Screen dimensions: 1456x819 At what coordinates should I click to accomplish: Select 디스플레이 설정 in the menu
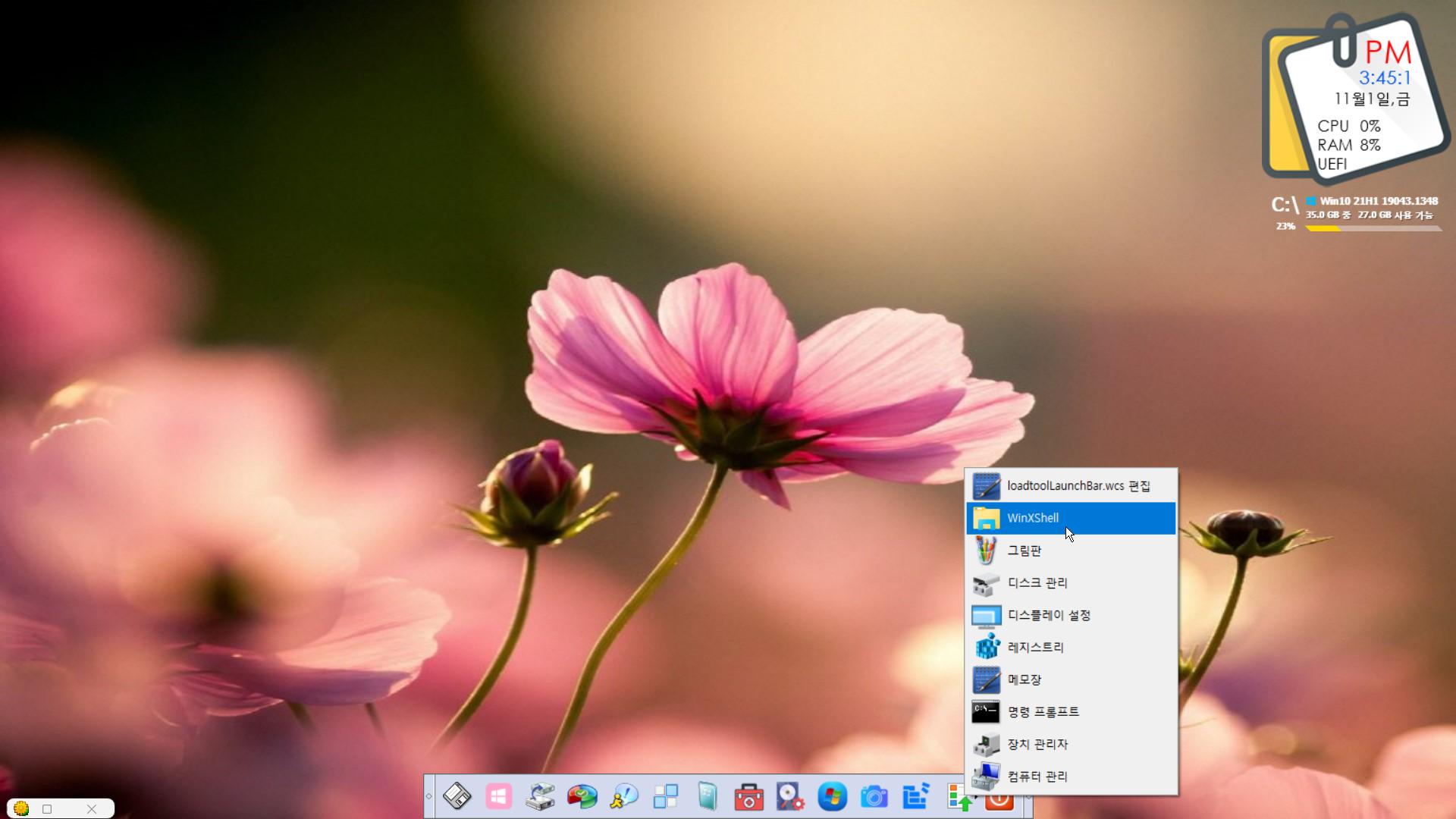(x=1071, y=615)
